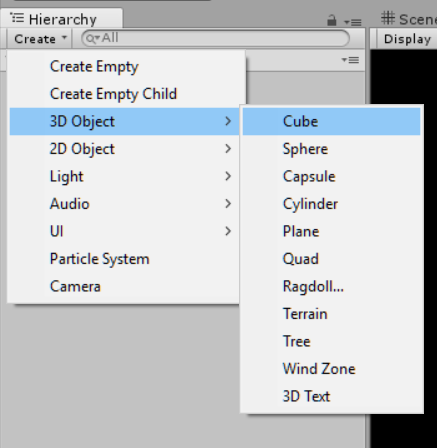Viewport: 437px width, 448px height.
Task: Toggle the Hierarchy panel lock icon
Action: point(331,21)
